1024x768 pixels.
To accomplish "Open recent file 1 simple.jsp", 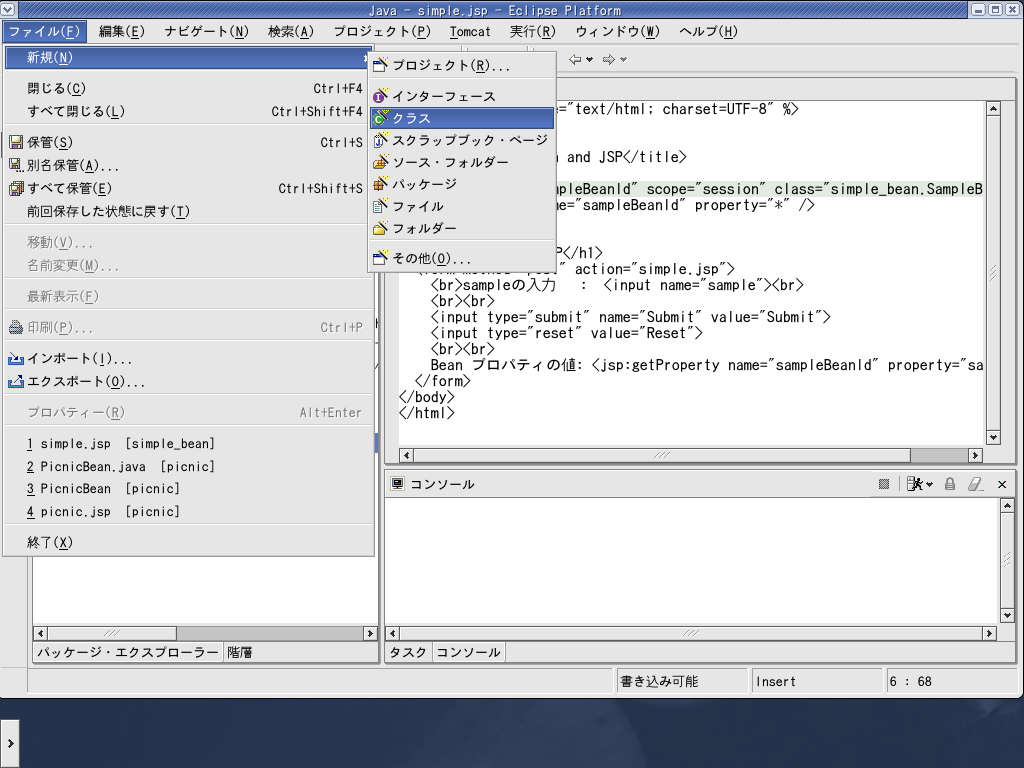I will click(x=188, y=444).
